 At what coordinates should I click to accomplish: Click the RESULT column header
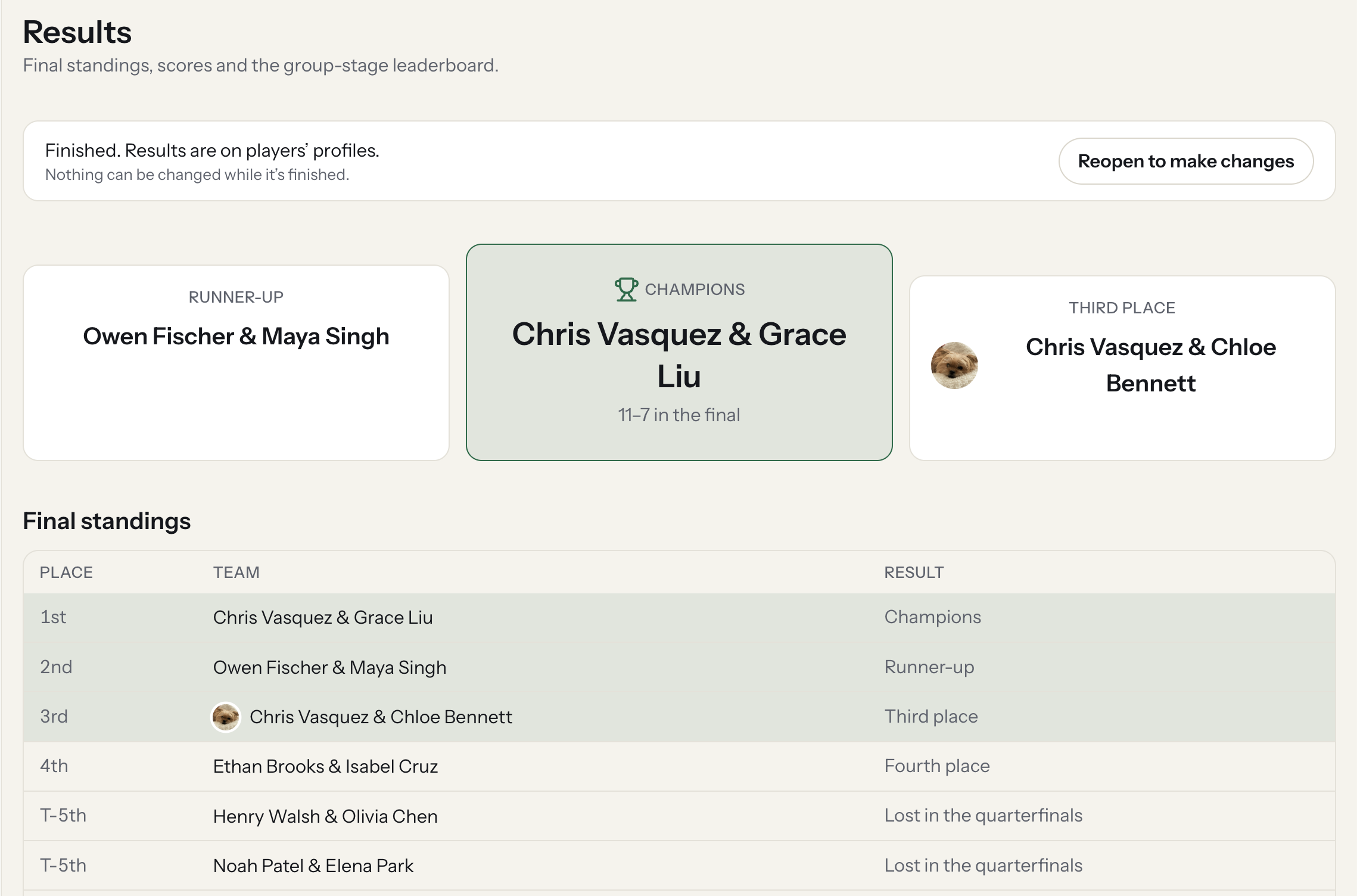[914, 573]
